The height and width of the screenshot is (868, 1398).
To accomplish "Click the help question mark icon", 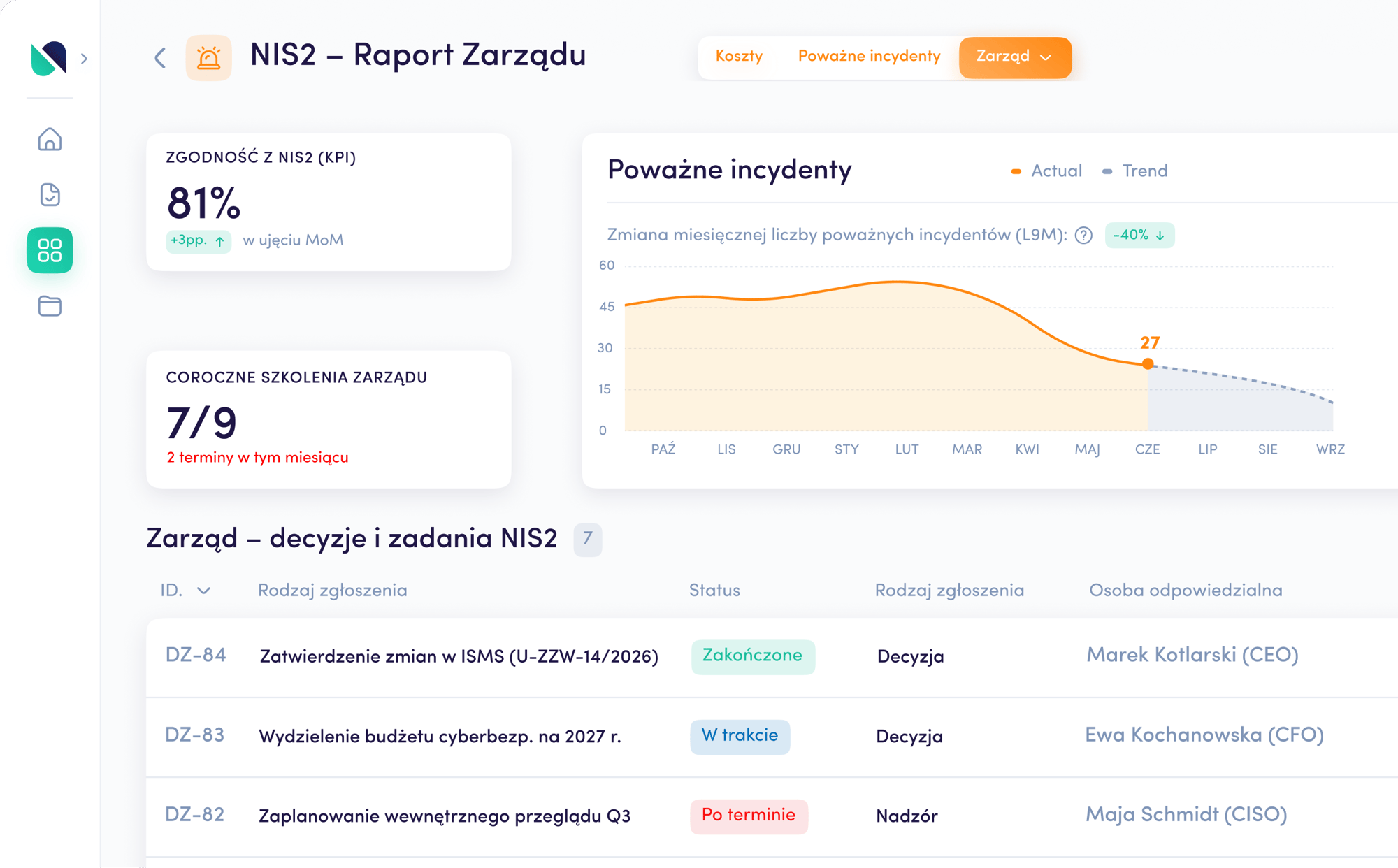I will pyautogui.click(x=1083, y=236).
